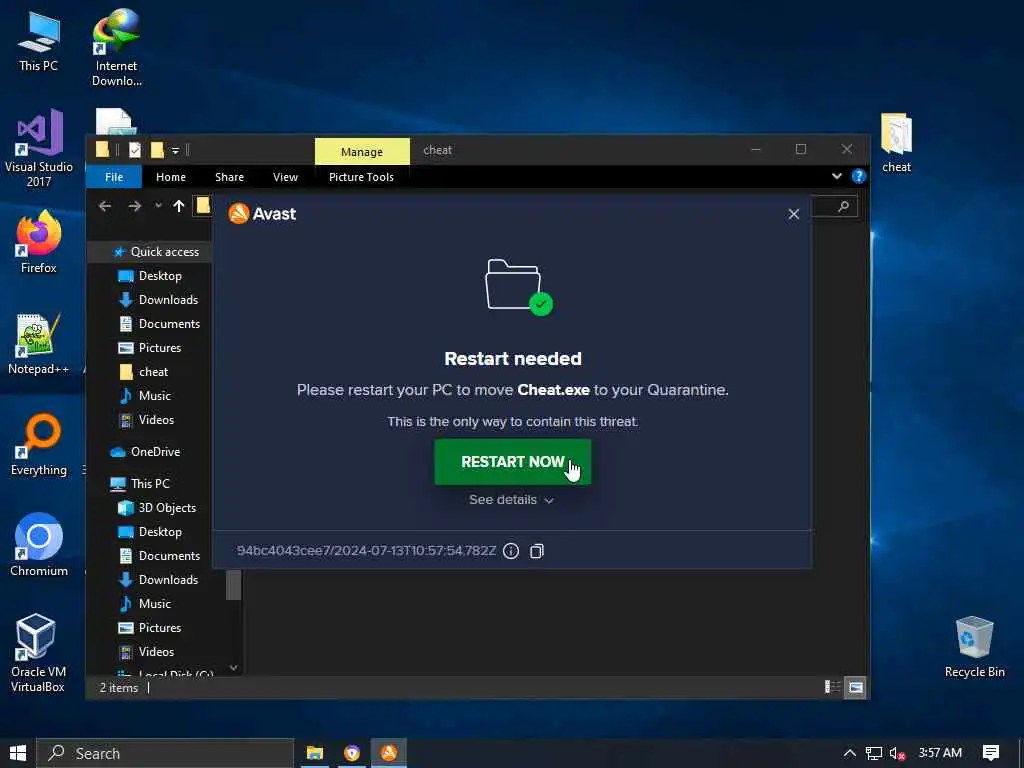This screenshot has height=768, width=1024.
Task: Click the RESTART NOW button
Action: (513, 462)
